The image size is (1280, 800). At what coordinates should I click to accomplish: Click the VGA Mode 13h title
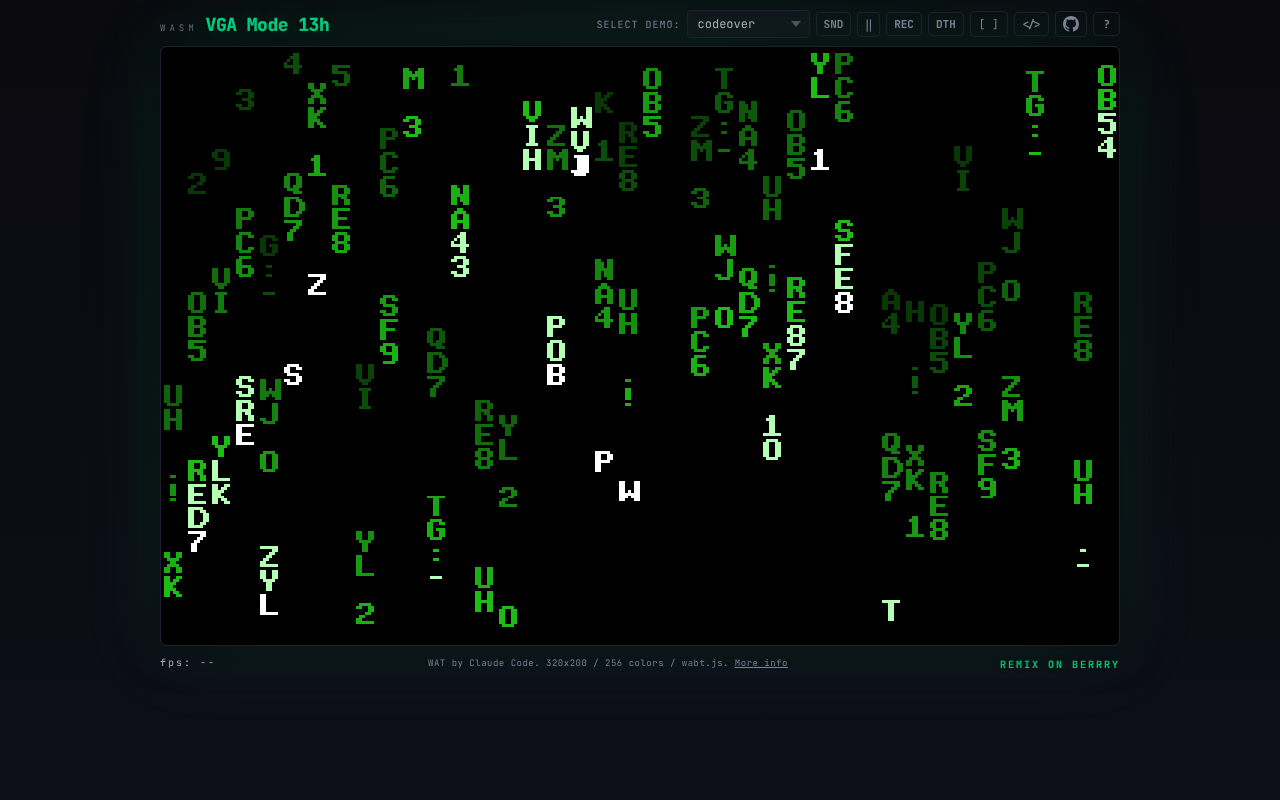click(x=266, y=25)
